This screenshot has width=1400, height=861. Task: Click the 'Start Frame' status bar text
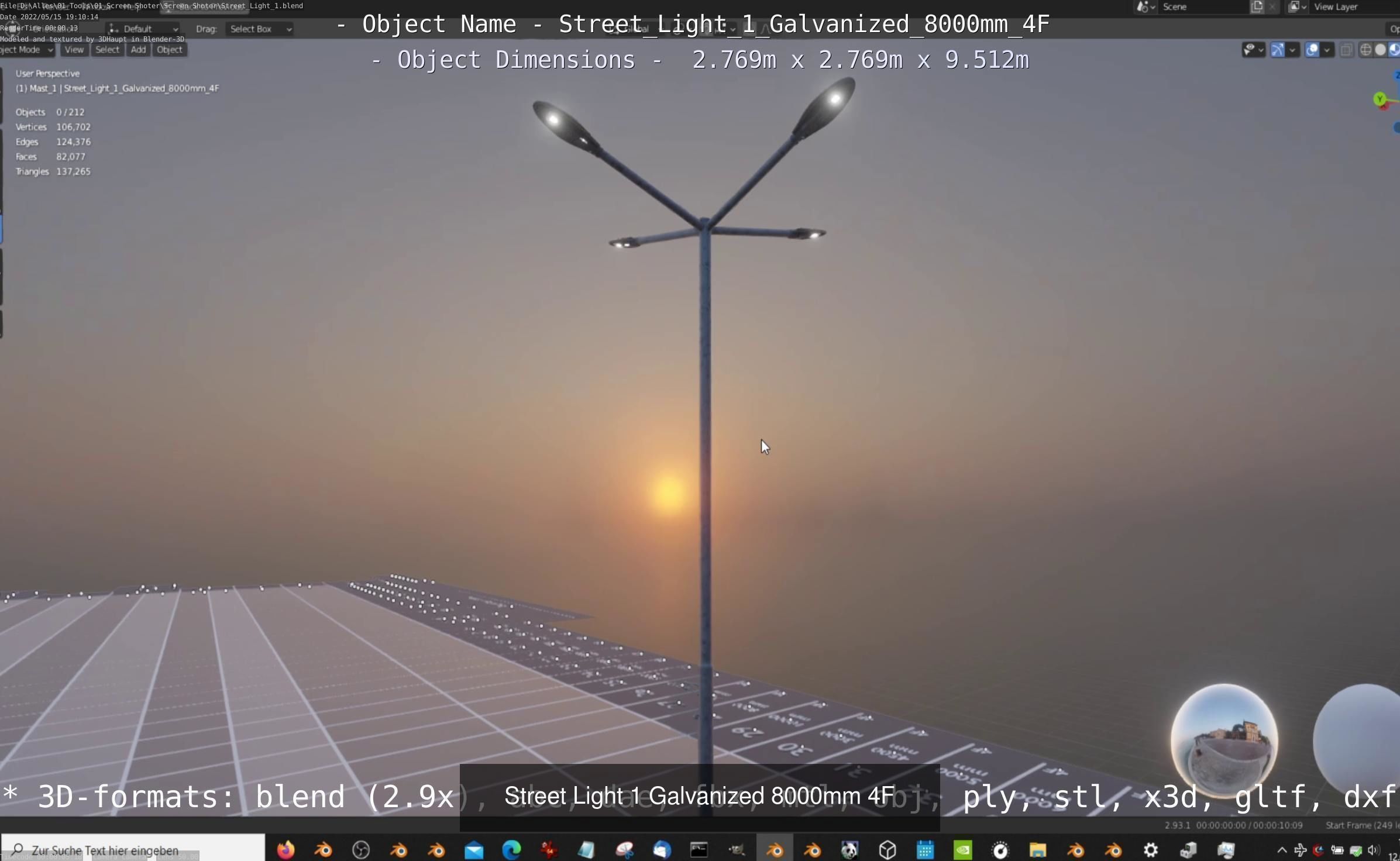click(x=1349, y=825)
